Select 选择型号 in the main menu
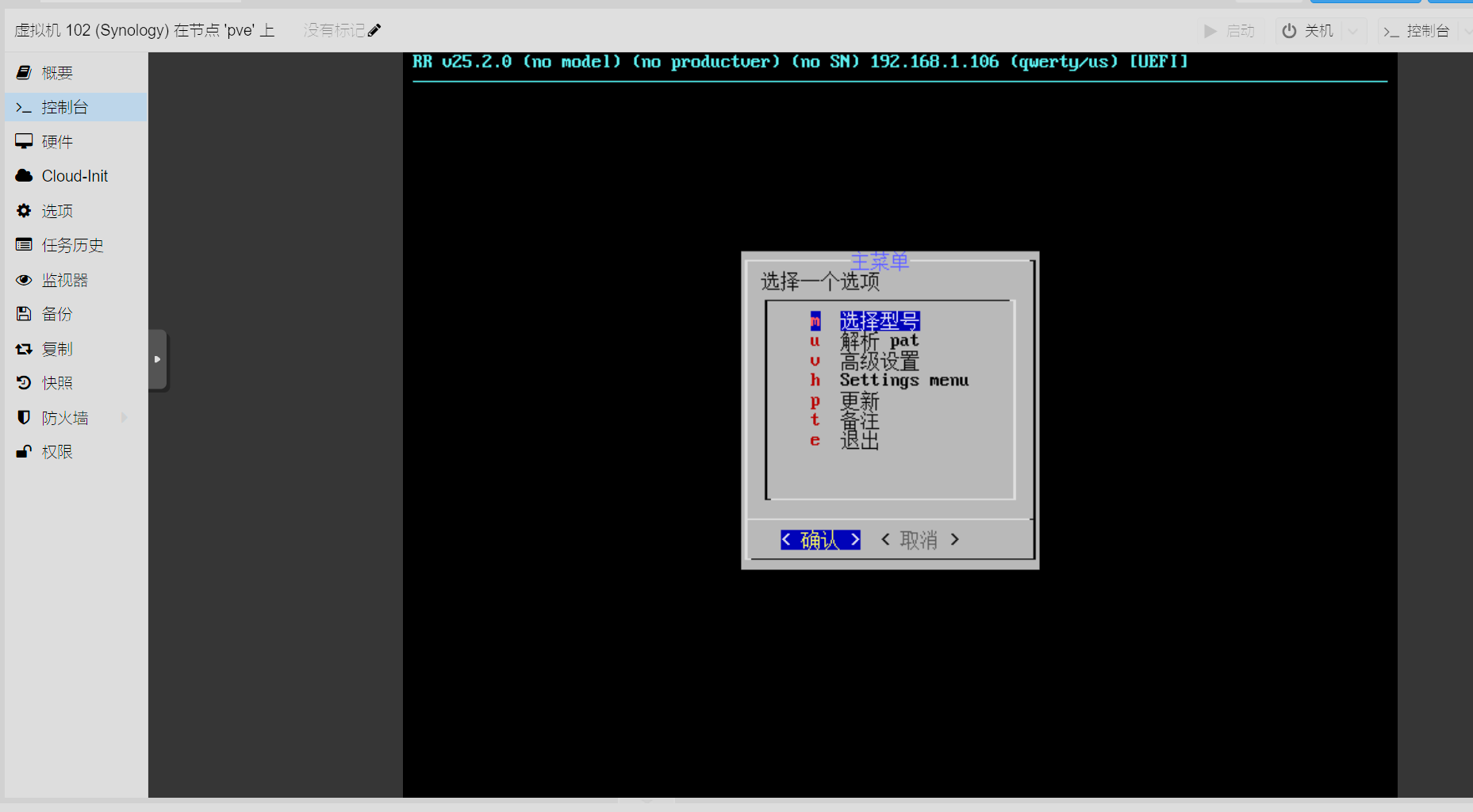Image resolution: width=1473 pixels, height=812 pixels. click(x=880, y=321)
